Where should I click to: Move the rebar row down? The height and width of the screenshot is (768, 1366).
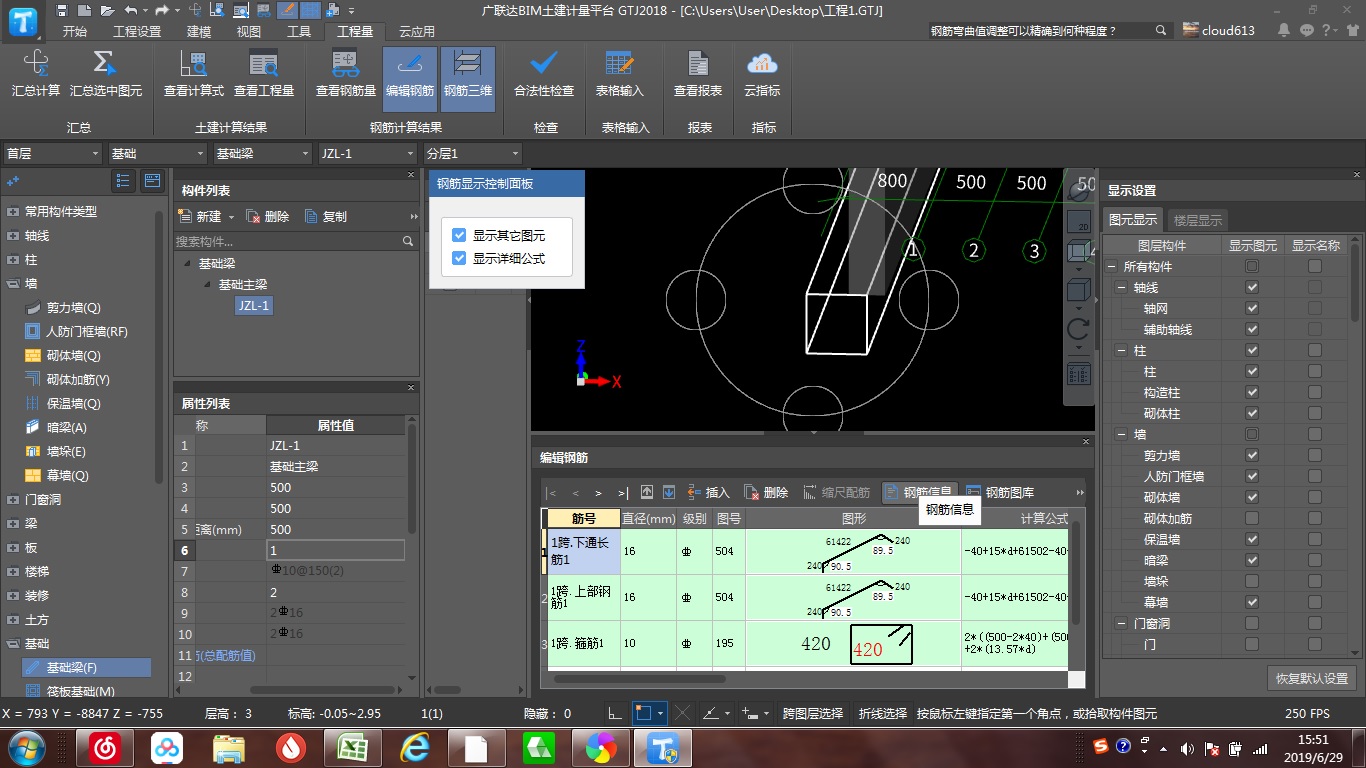(669, 492)
